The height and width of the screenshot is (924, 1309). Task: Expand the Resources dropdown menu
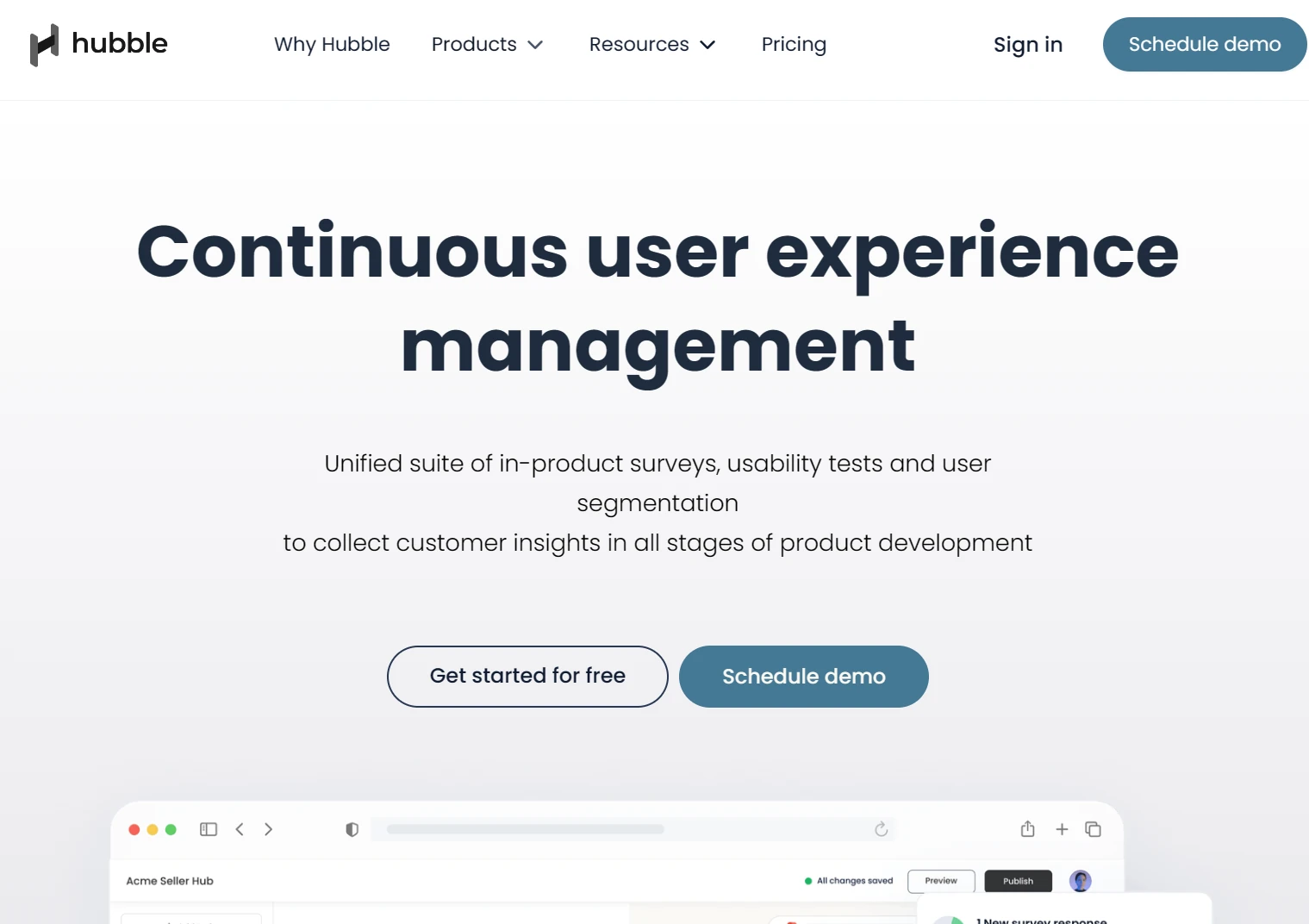coord(651,45)
